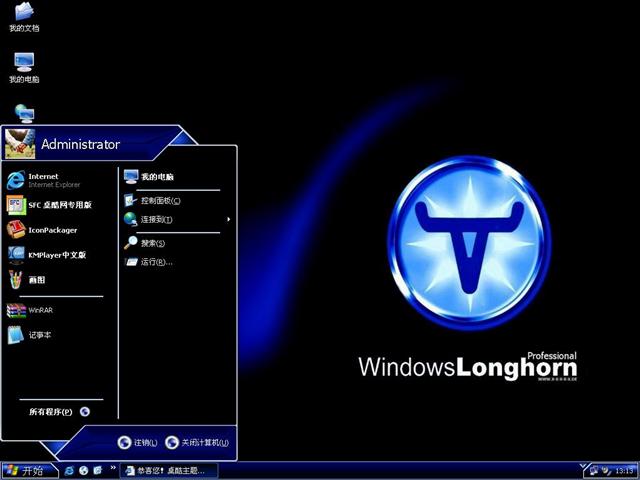
Task: Open 搜索(S) search entry
Action: pyautogui.click(x=144, y=243)
